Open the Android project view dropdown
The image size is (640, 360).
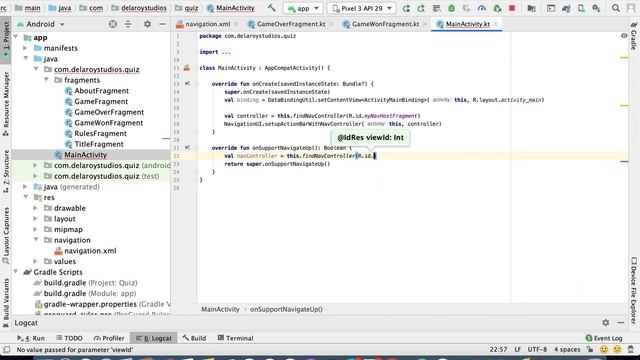pos(41,24)
